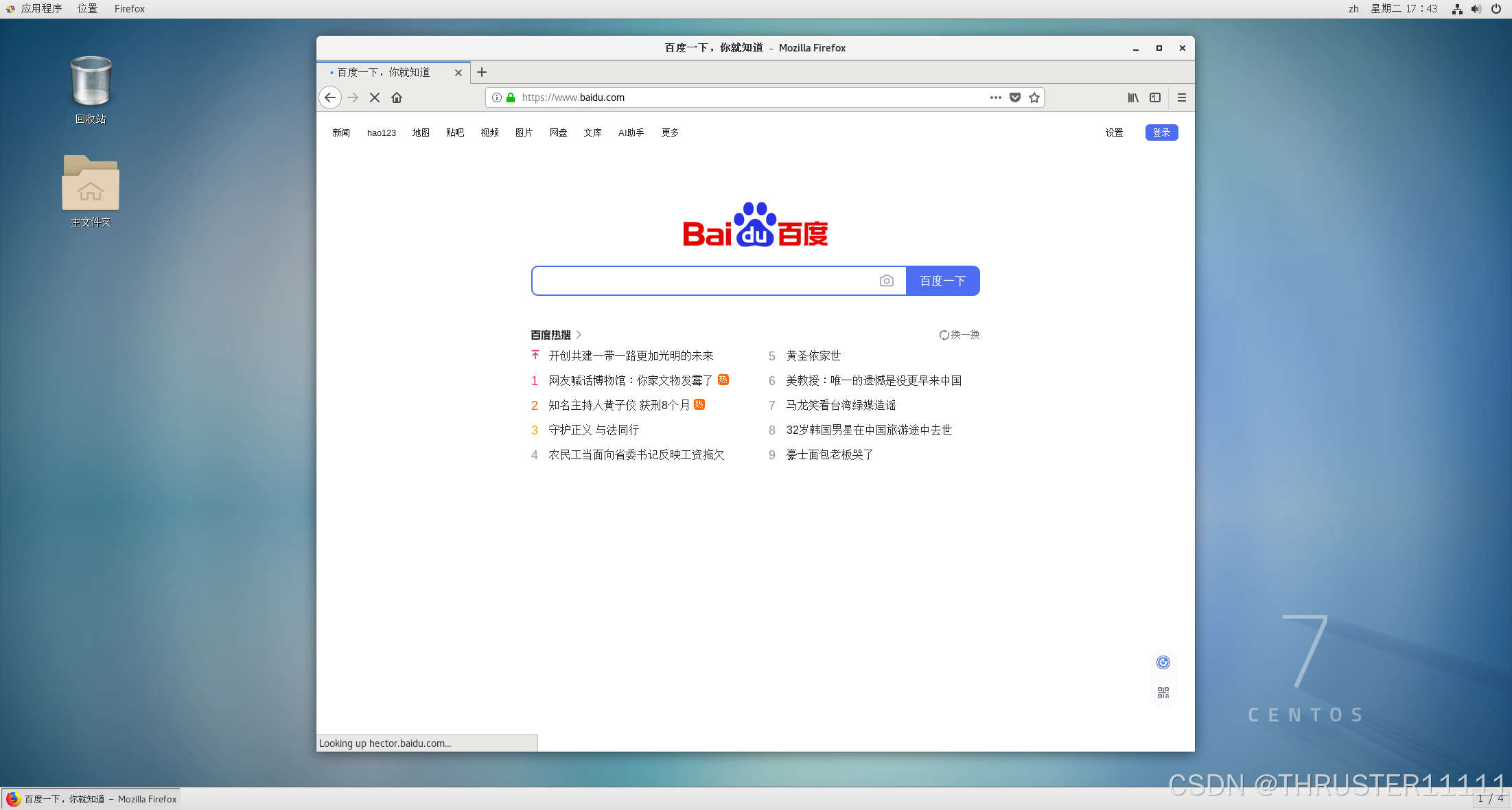Click the 1 / 4 workspace switcher
The height and width of the screenshot is (810, 1512).
tap(1490, 799)
